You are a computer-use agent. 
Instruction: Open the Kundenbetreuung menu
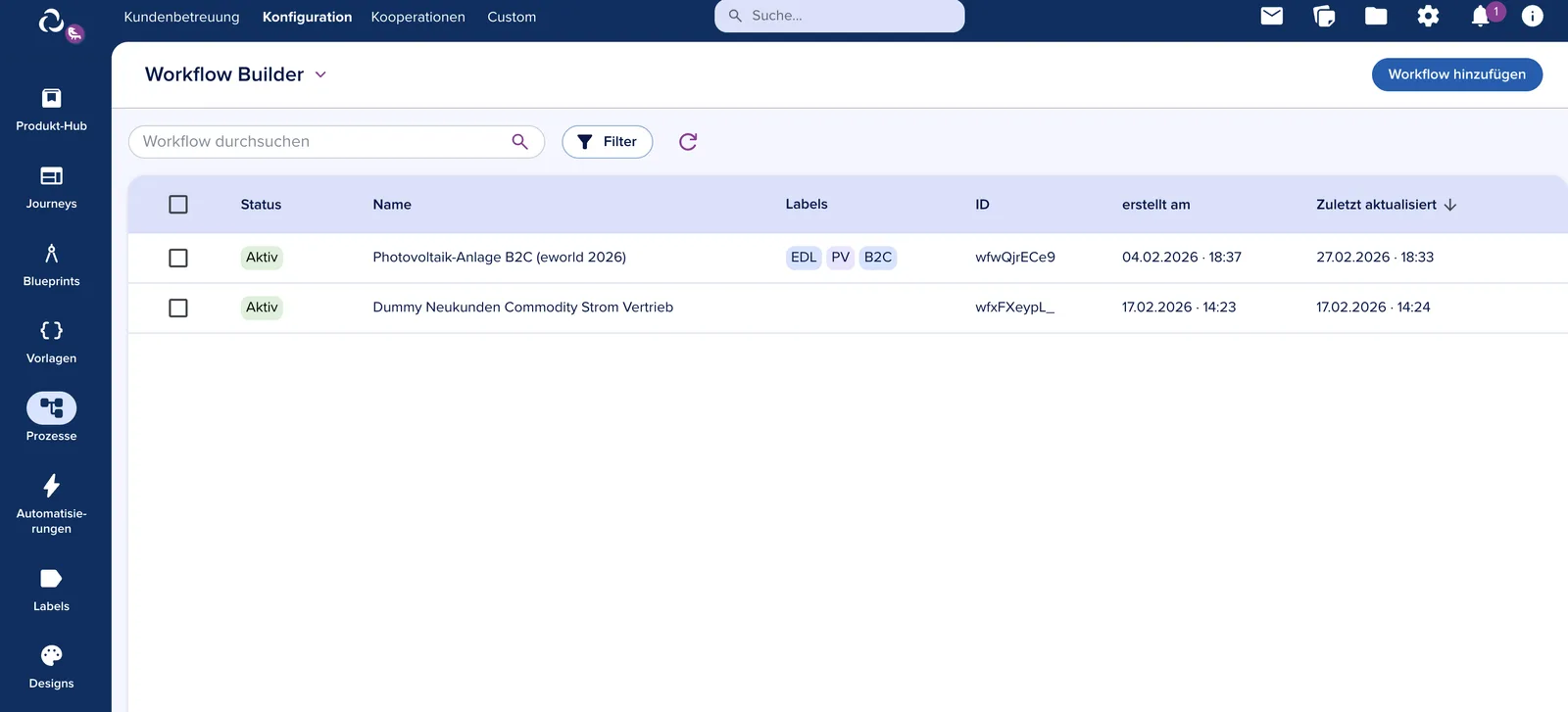click(x=181, y=17)
